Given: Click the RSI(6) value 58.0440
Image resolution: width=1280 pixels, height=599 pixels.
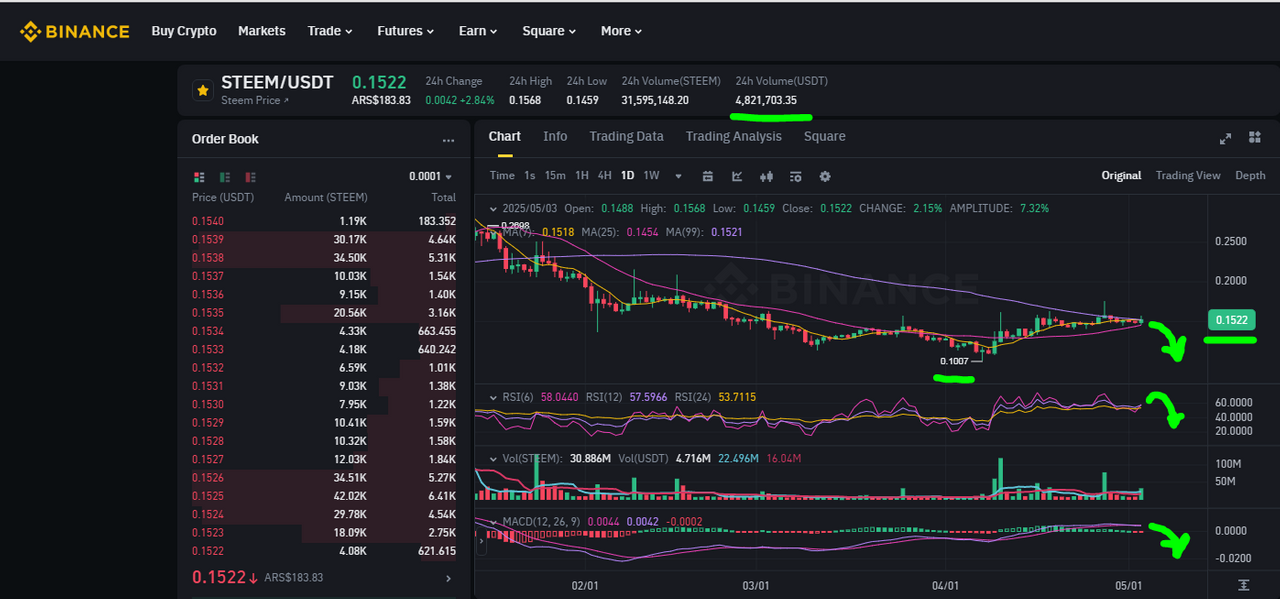Looking at the screenshot, I should [x=559, y=398].
